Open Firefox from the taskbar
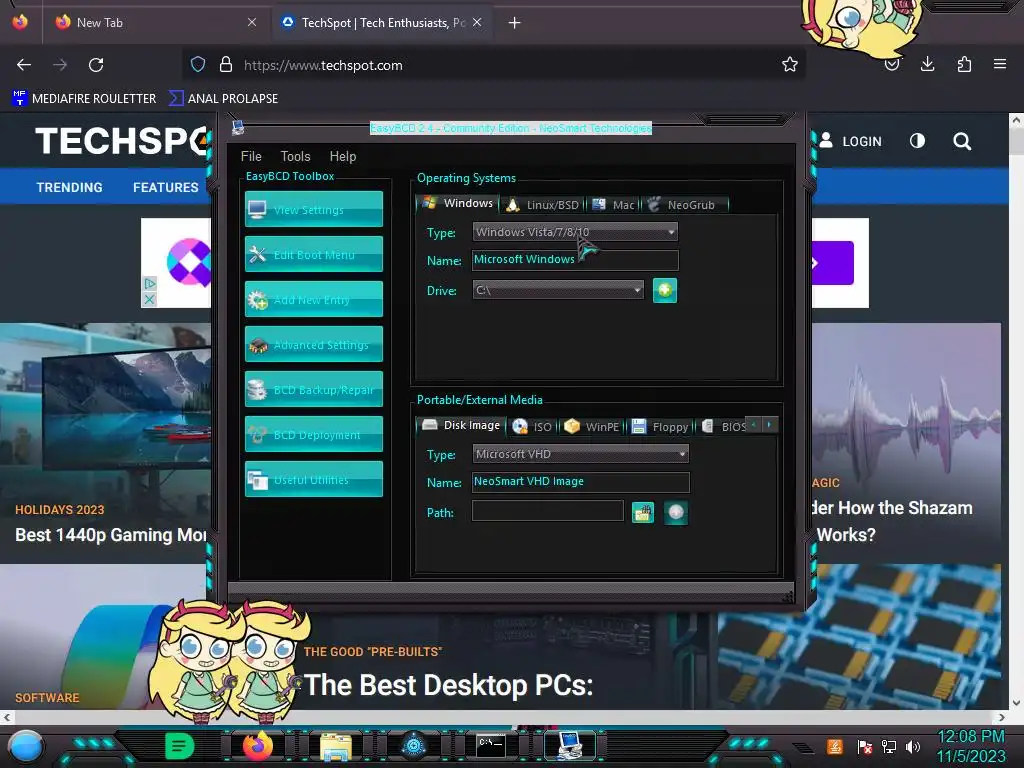This screenshot has height=768, width=1024. [257, 746]
